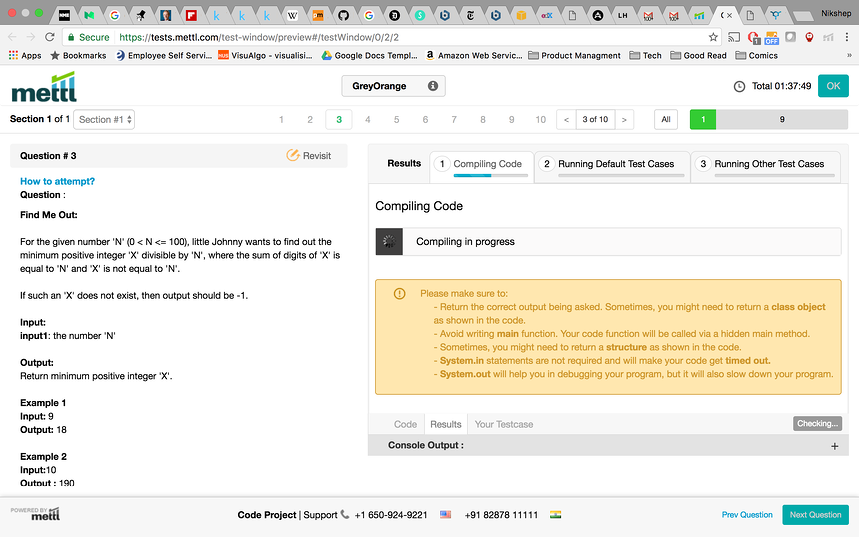Click the US flag icon
This screenshot has height=537, width=859.
(x=445, y=515)
